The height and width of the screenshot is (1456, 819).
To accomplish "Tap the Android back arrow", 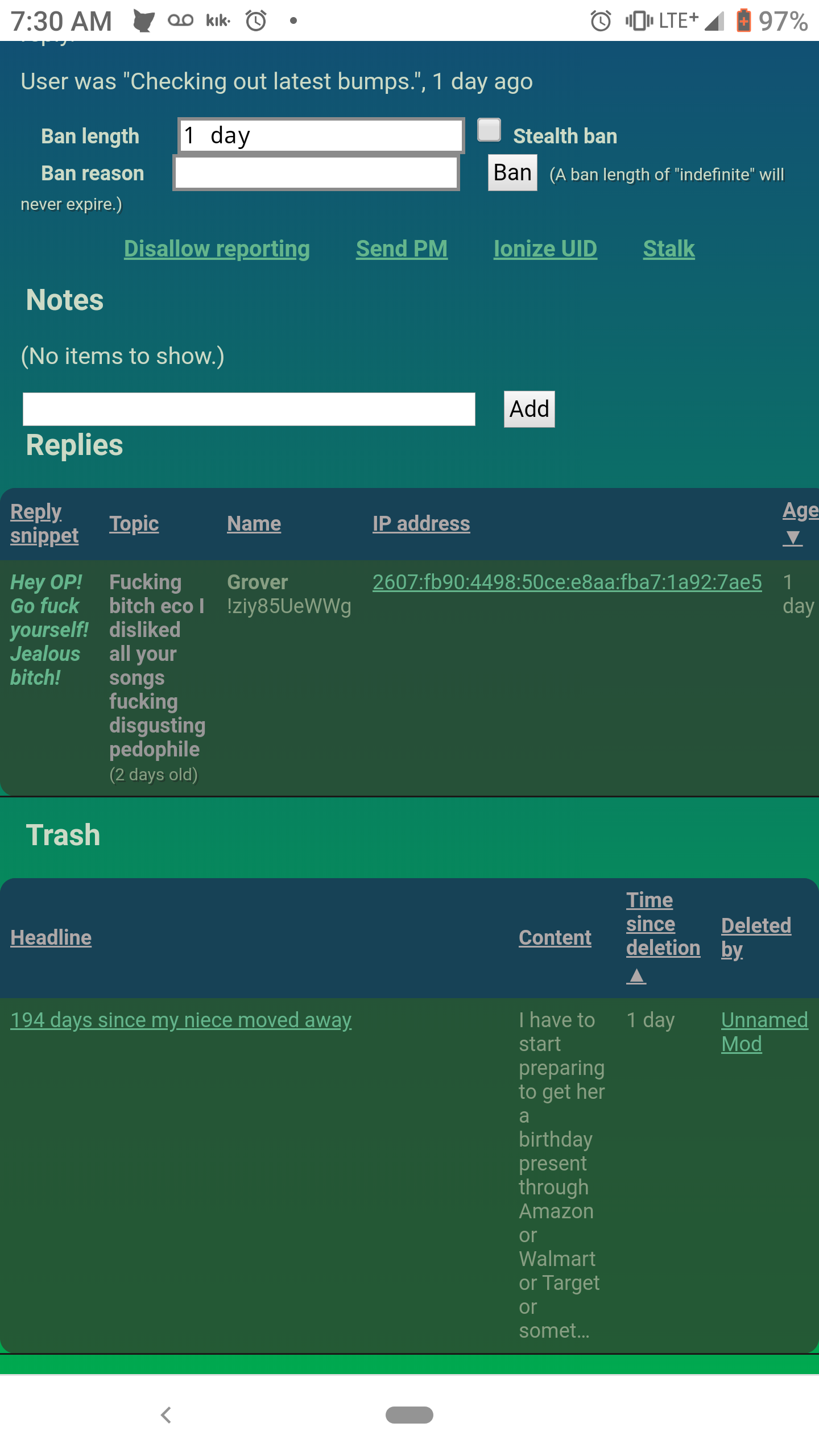I will point(166,1415).
